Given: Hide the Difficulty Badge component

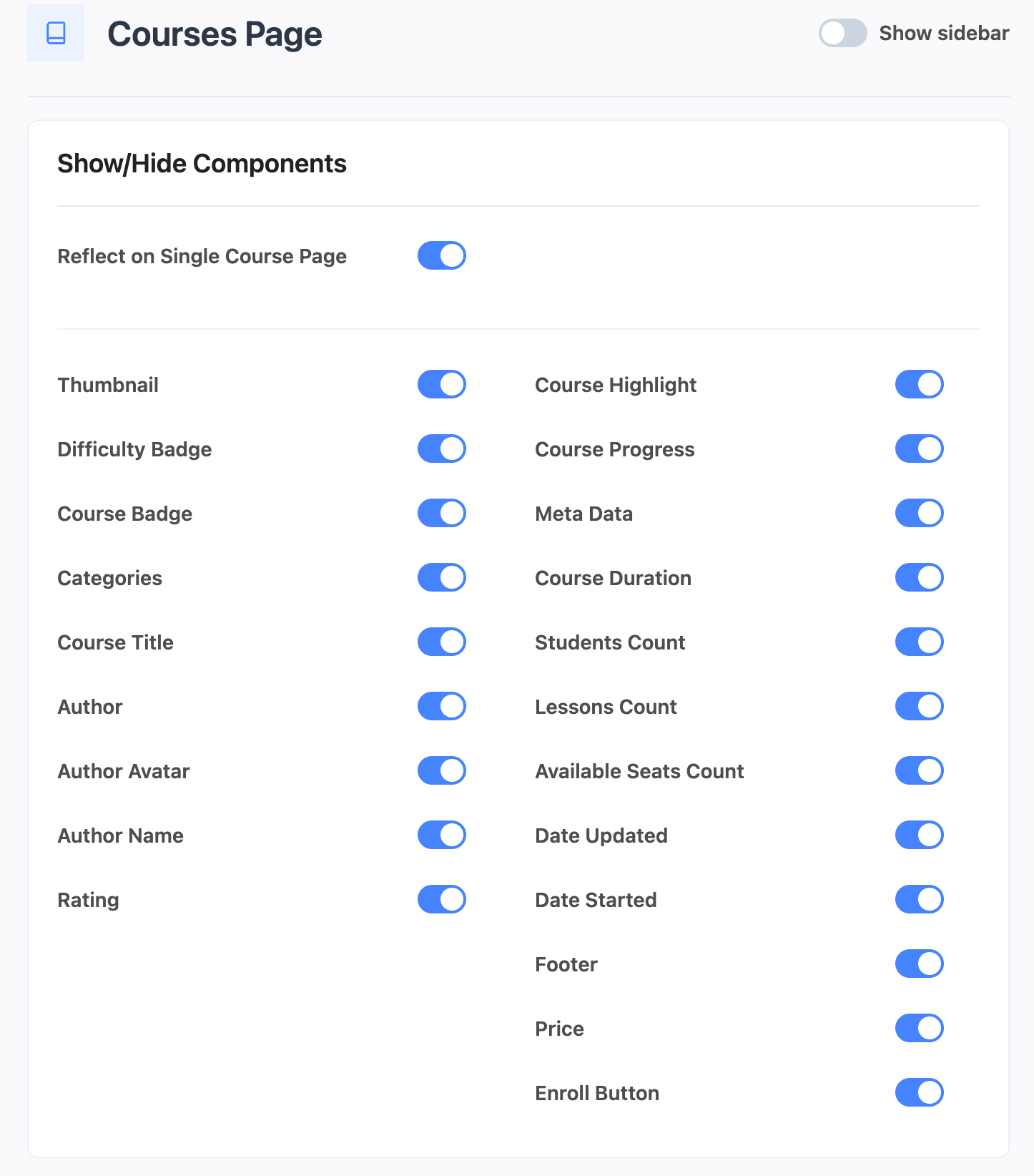Looking at the screenshot, I should pos(442,449).
